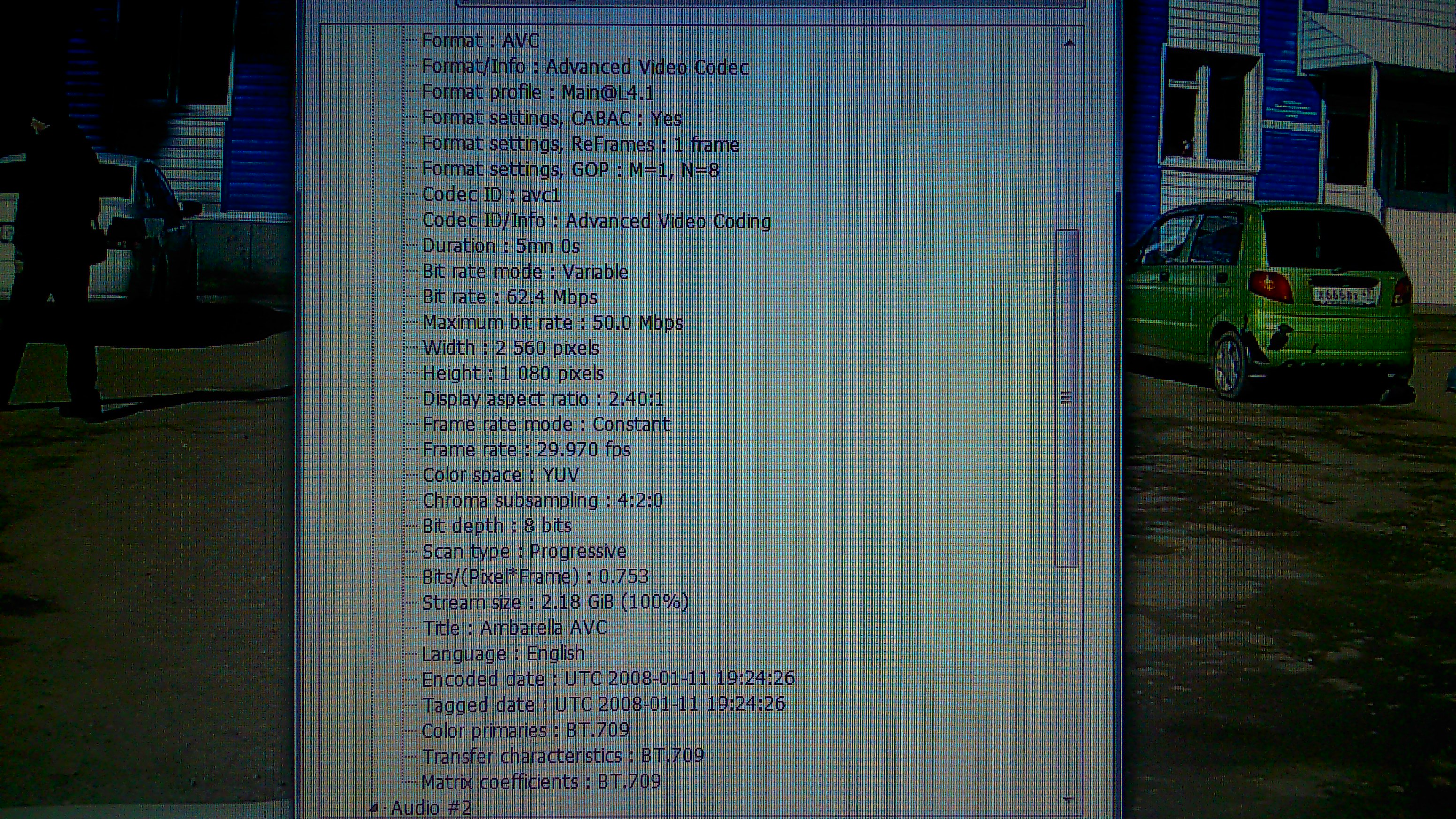Select the Title Ambarella AVC entry
This screenshot has width=1456, height=819.
click(514, 628)
